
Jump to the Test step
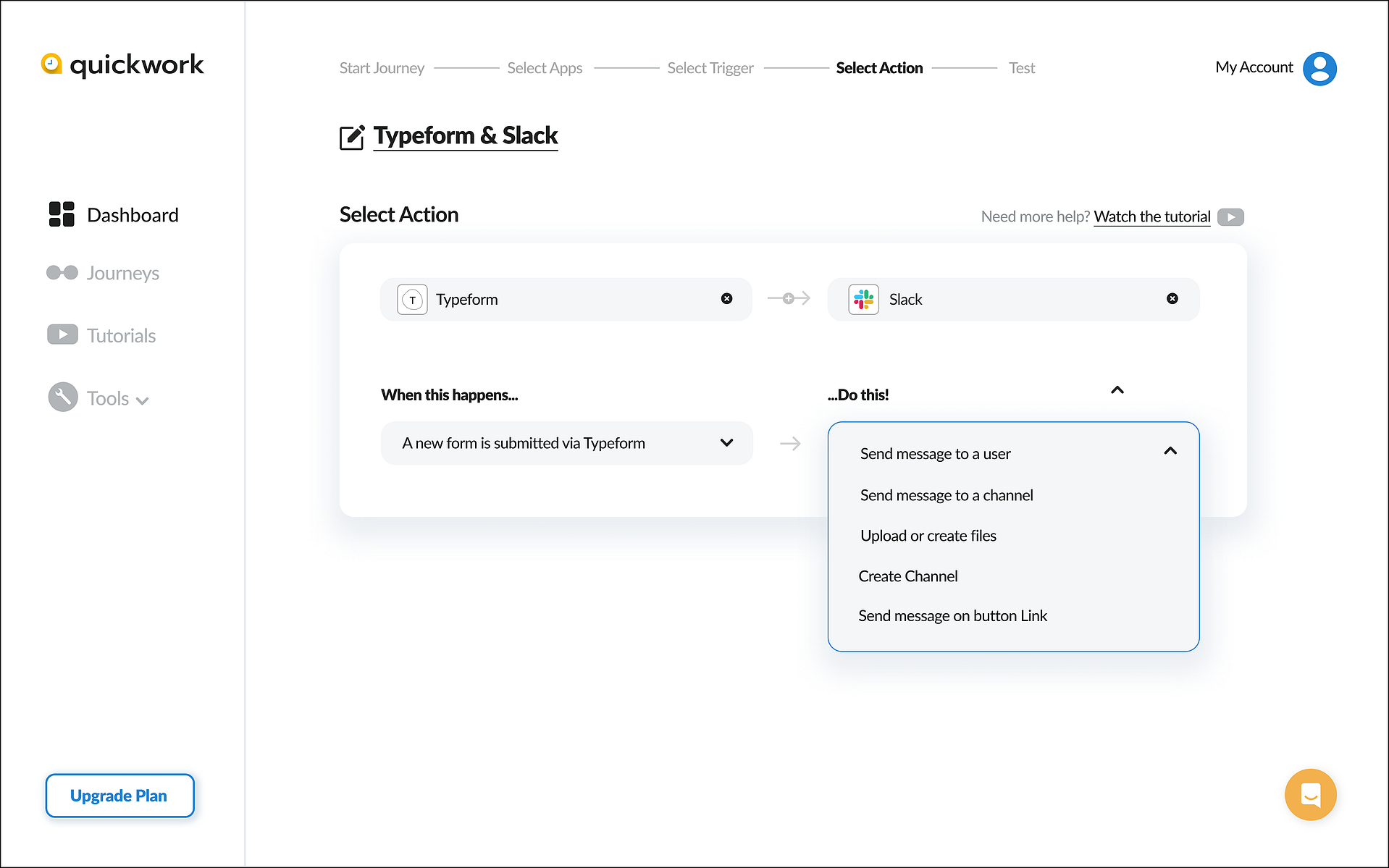coord(1022,68)
